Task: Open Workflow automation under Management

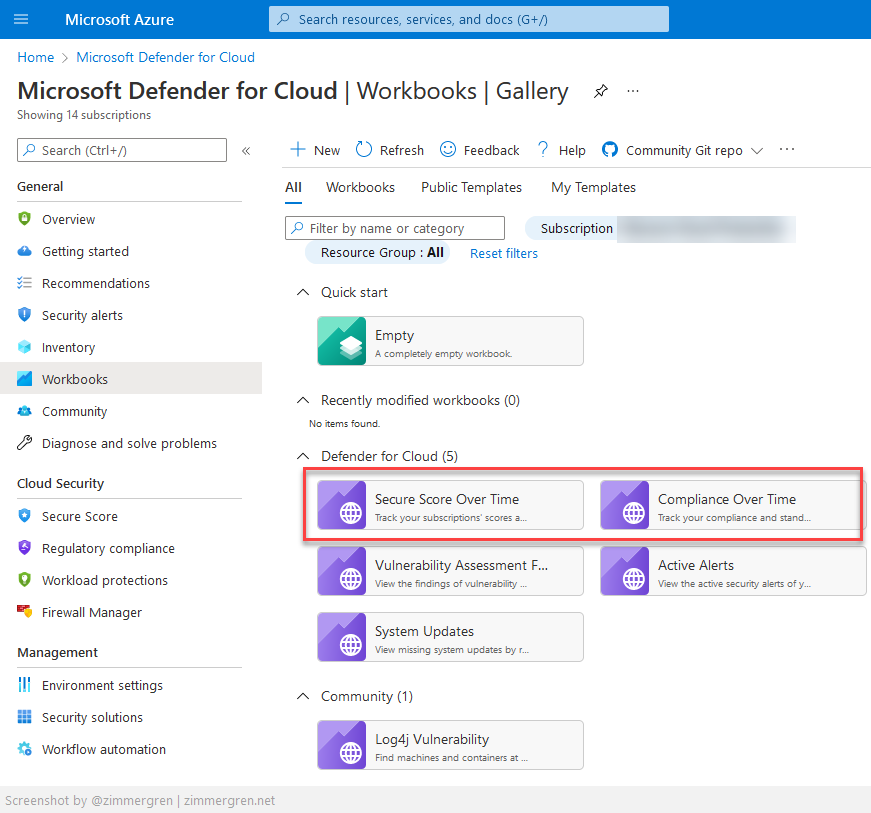Action: pyautogui.click(x=101, y=749)
